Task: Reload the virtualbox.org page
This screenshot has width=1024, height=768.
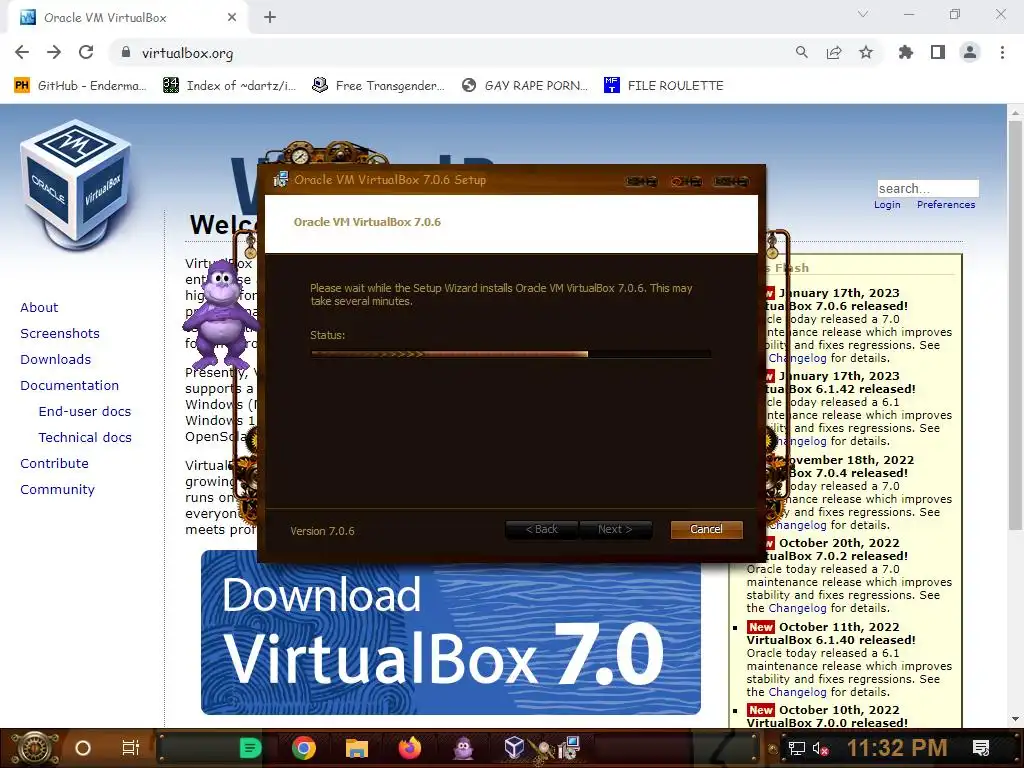Action: point(86,52)
